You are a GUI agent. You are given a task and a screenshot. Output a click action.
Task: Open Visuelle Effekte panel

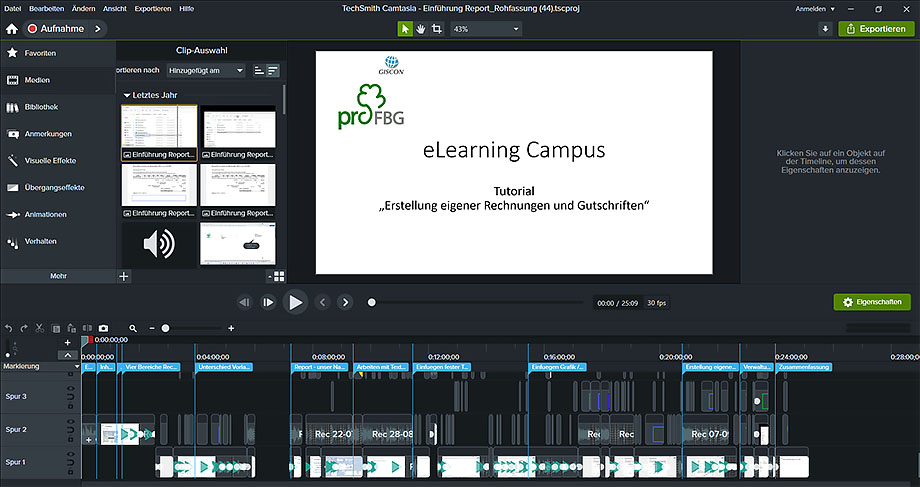(x=58, y=161)
